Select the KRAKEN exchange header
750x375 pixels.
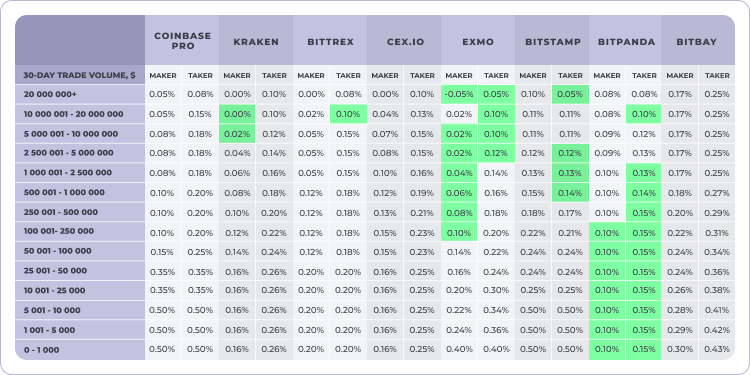click(x=256, y=41)
